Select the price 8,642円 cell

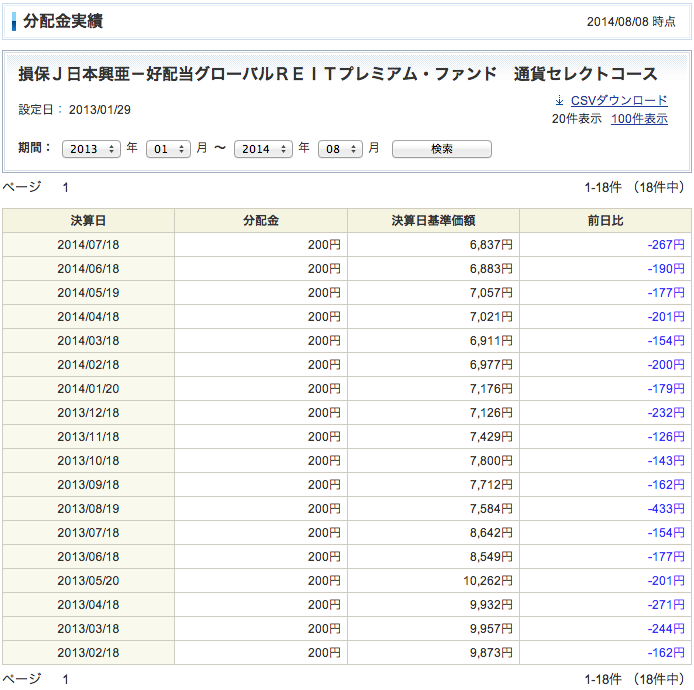[433, 532]
